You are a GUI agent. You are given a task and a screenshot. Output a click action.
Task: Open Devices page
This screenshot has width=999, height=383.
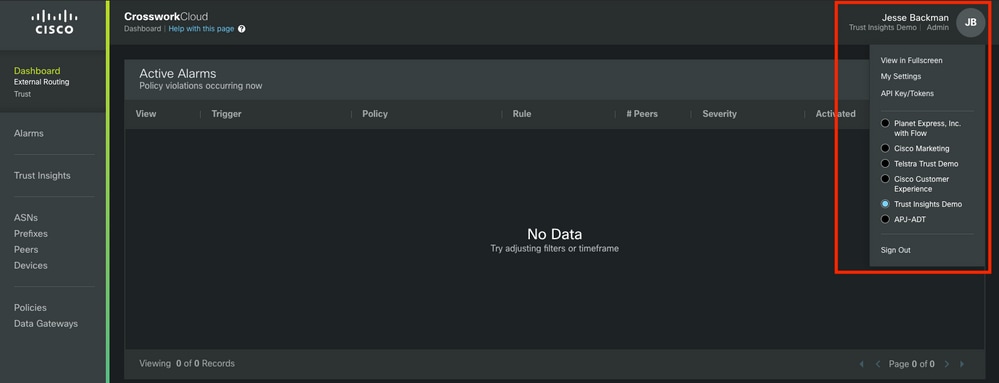31,265
